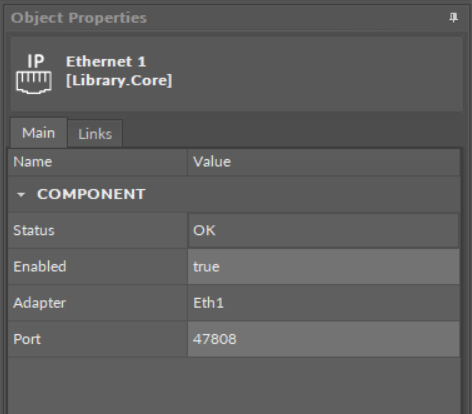Click the Ethernet IP port icon
Viewport: 472px width, 414px height.
(34, 74)
